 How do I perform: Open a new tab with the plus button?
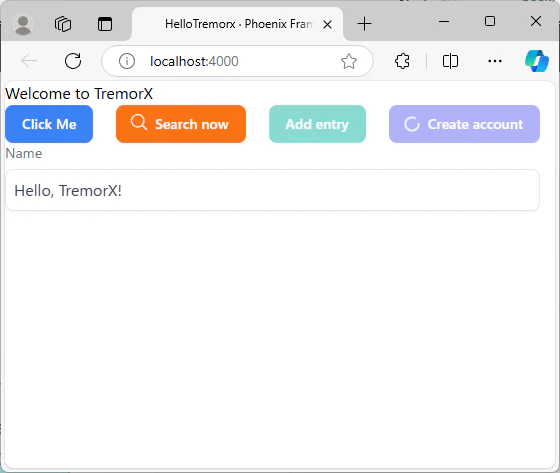pos(364,24)
